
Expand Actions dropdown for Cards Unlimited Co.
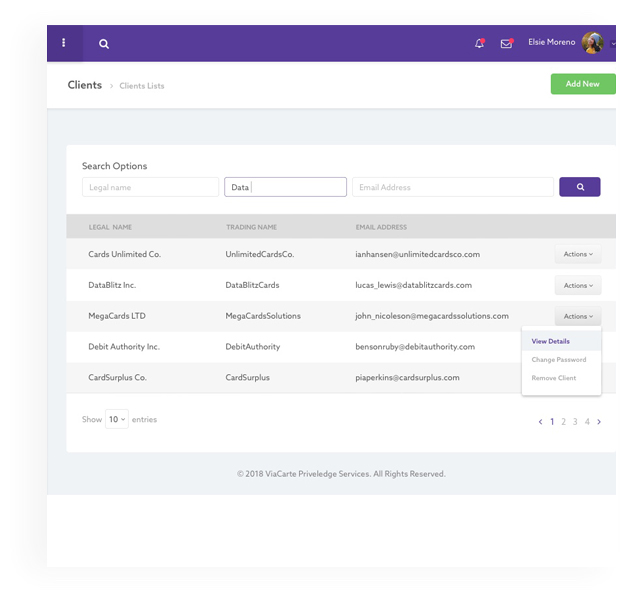pyautogui.click(x=577, y=255)
